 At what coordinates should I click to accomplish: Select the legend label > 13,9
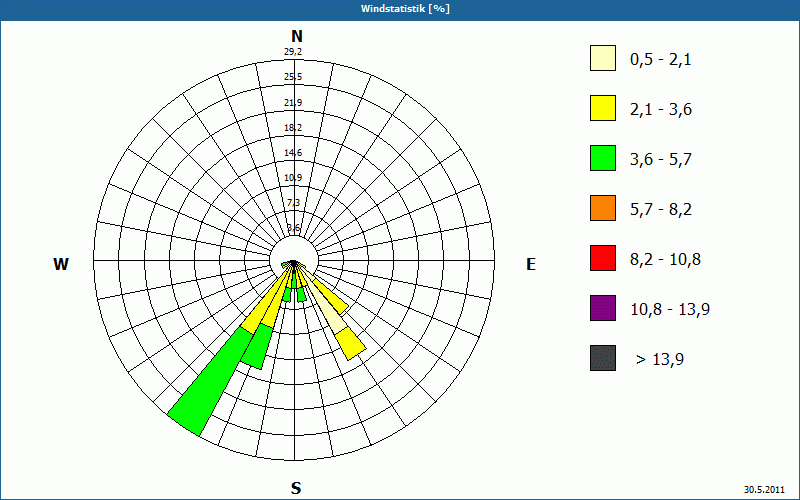click(x=660, y=360)
